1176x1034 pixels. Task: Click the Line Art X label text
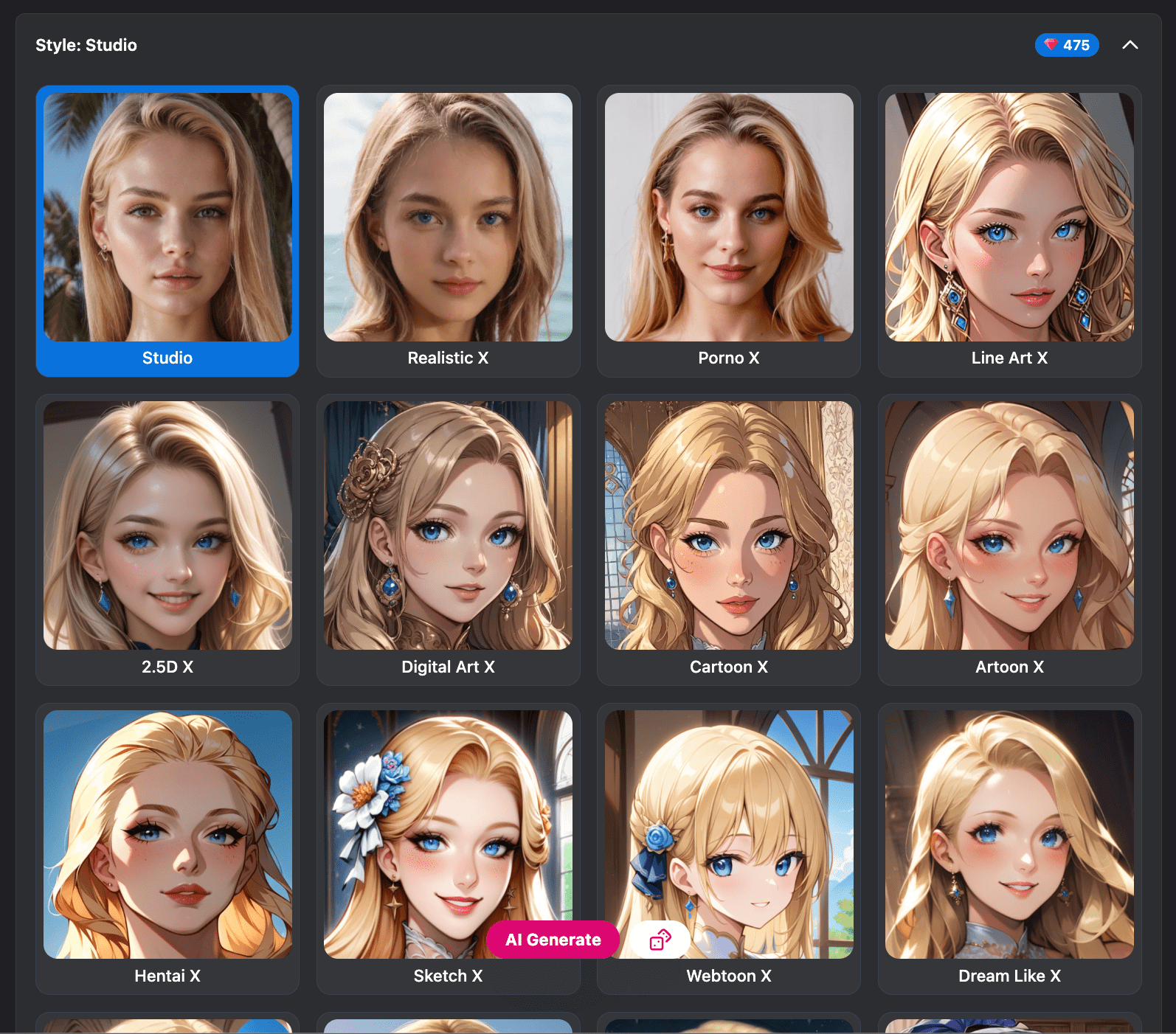1009,358
